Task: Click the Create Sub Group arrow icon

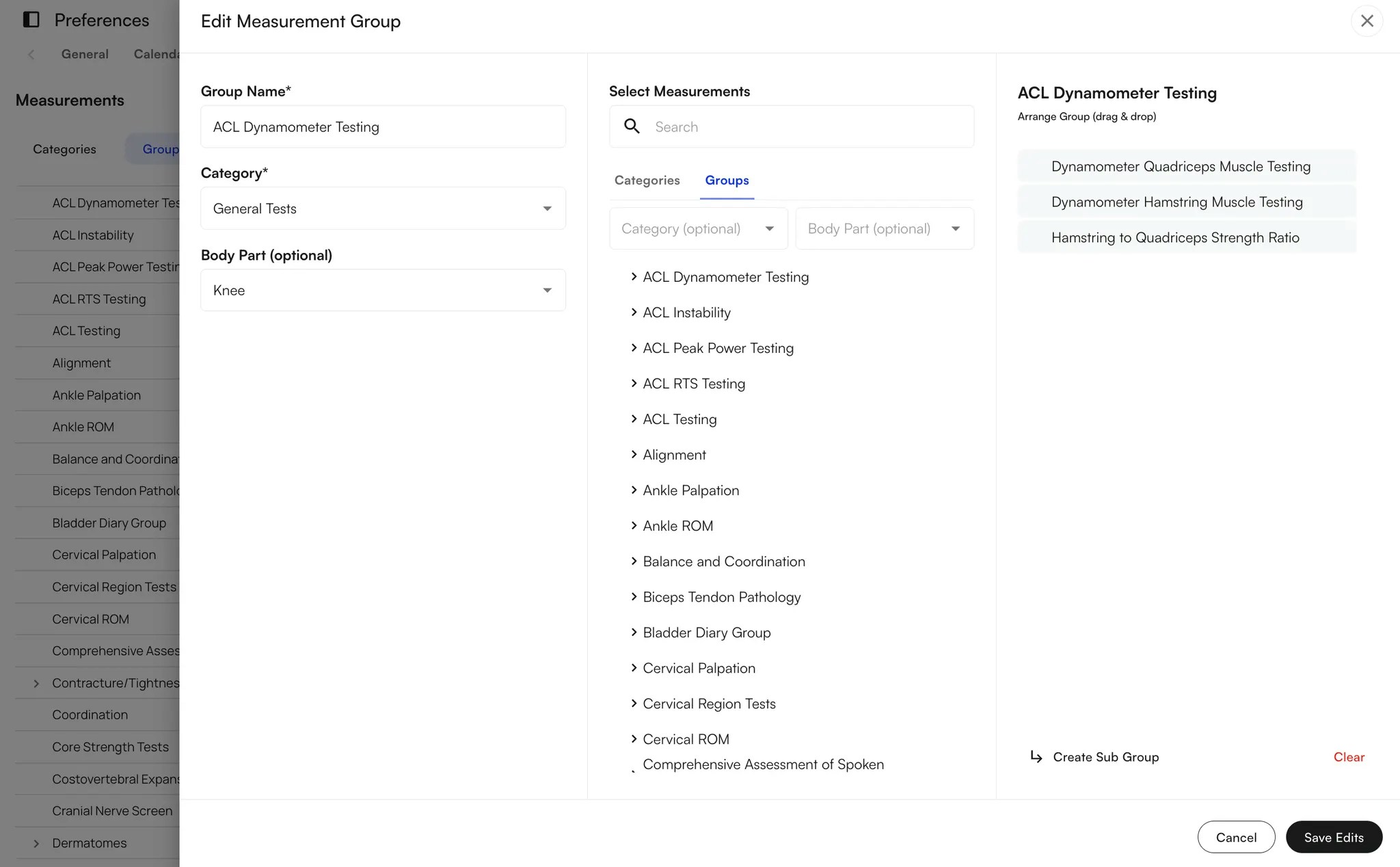Action: click(1036, 757)
